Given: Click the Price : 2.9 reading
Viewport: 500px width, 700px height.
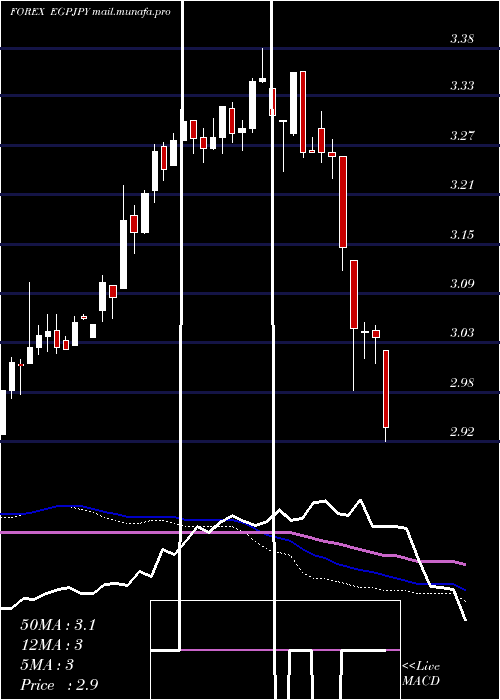Looking at the screenshot, I should pyautogui.click(x=59, y=685).
